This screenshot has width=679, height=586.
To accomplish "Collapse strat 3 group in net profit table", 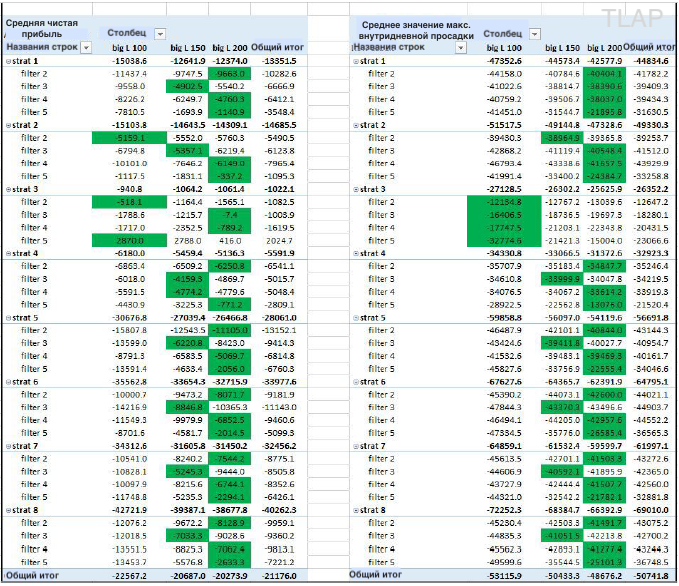I will coord(8,190).
